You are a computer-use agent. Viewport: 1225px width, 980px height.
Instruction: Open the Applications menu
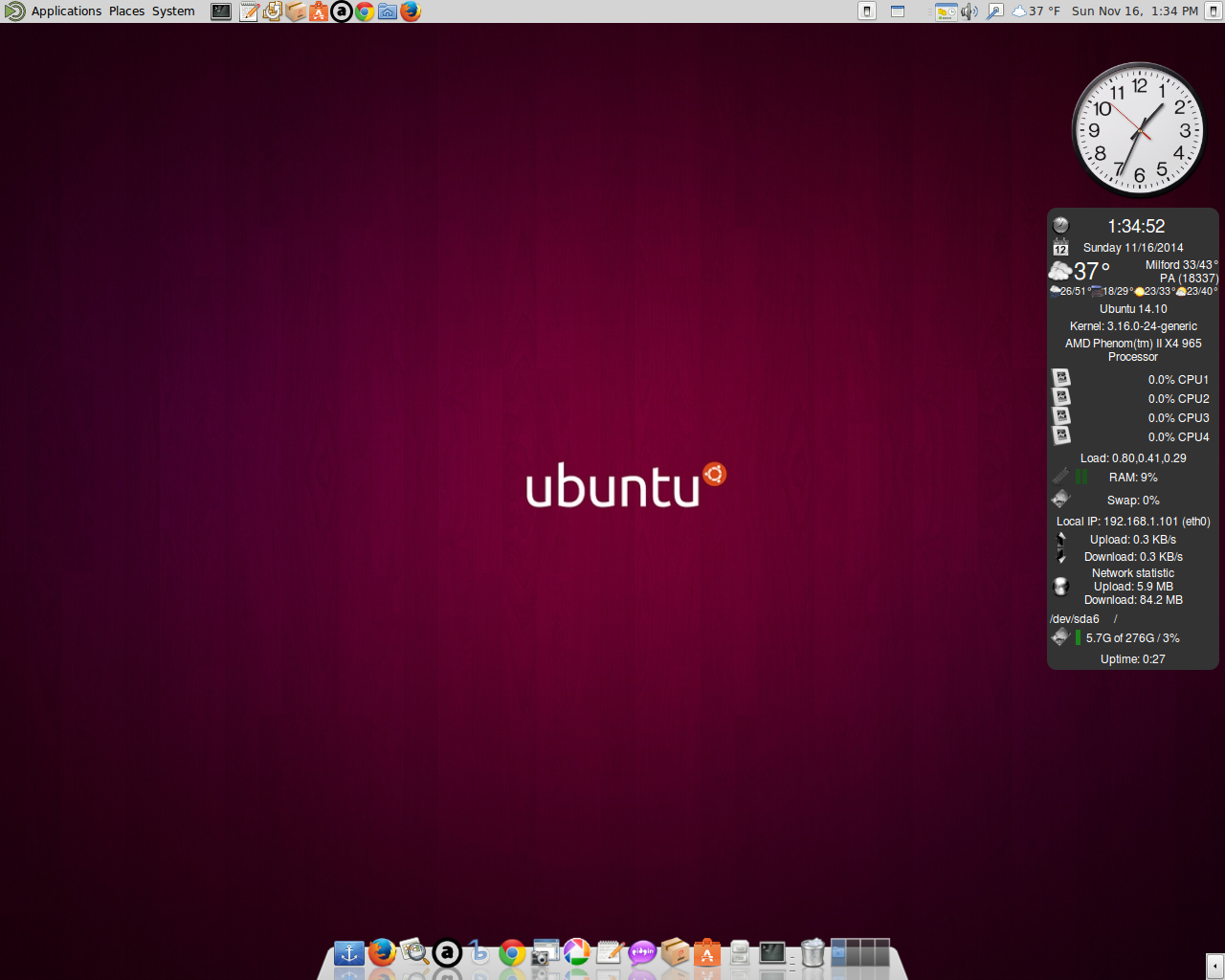click(x=66, y=11)
